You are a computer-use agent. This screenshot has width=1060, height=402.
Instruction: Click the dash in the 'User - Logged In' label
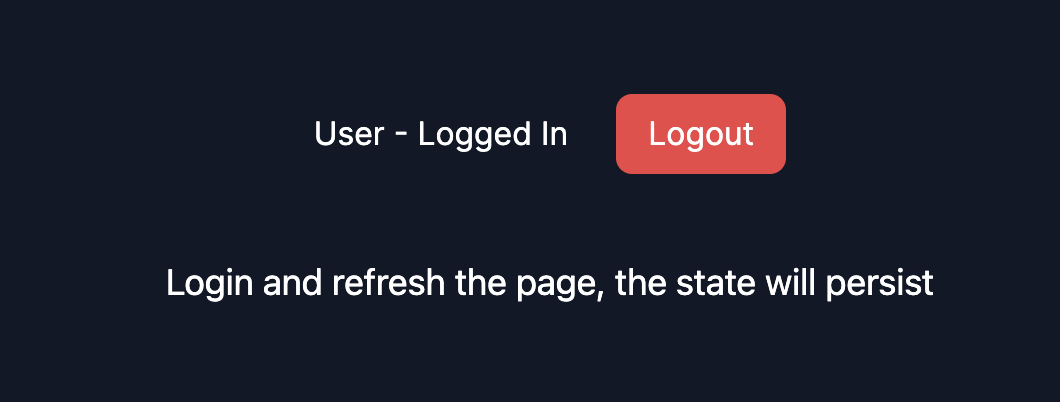(x=401, y=135)
